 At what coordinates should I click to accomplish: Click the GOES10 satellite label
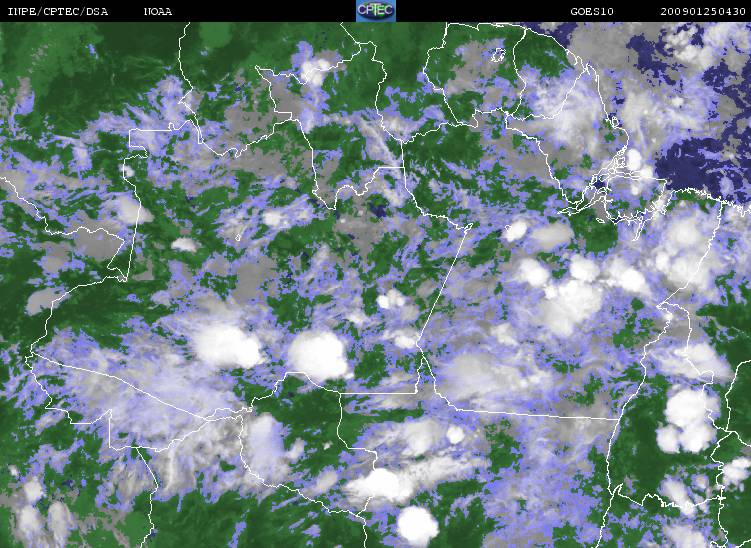pyautogui.click(x=592, y=11)
